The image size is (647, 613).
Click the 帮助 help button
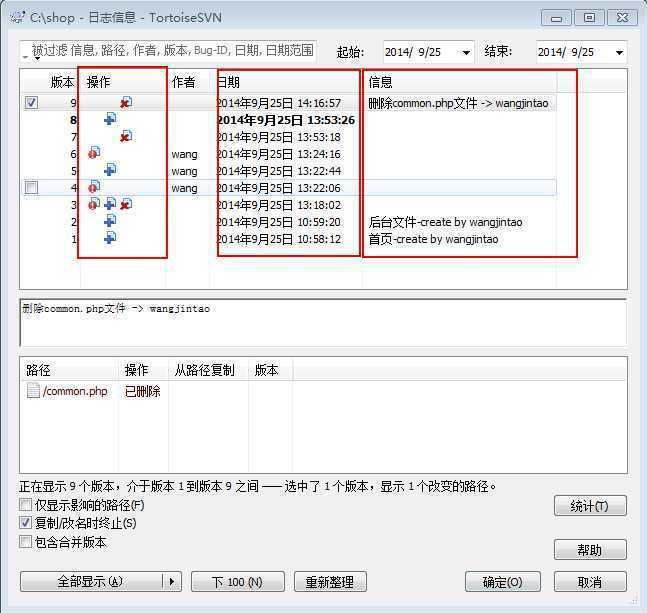[x=590, y=549]
